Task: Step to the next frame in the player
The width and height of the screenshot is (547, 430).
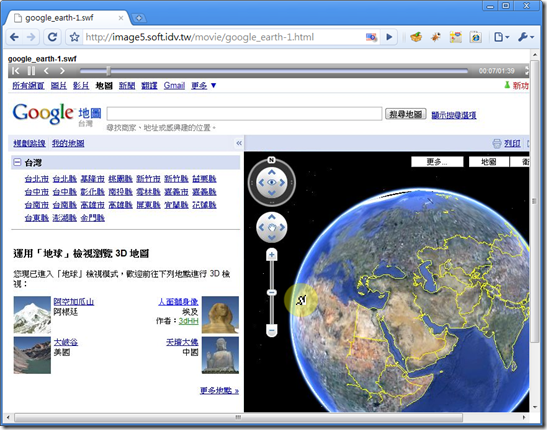Action: (x=62, y=71)
